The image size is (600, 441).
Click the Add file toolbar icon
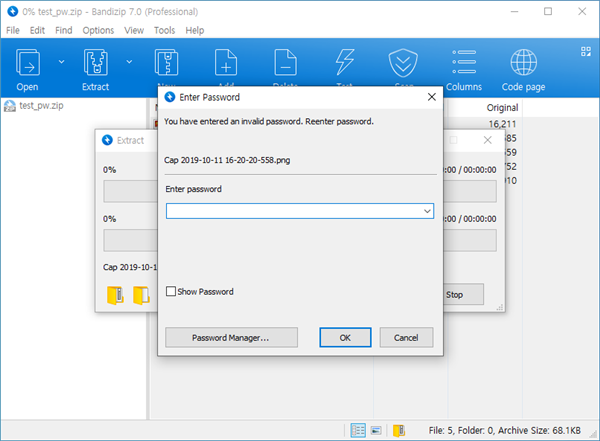pos(228,64)
